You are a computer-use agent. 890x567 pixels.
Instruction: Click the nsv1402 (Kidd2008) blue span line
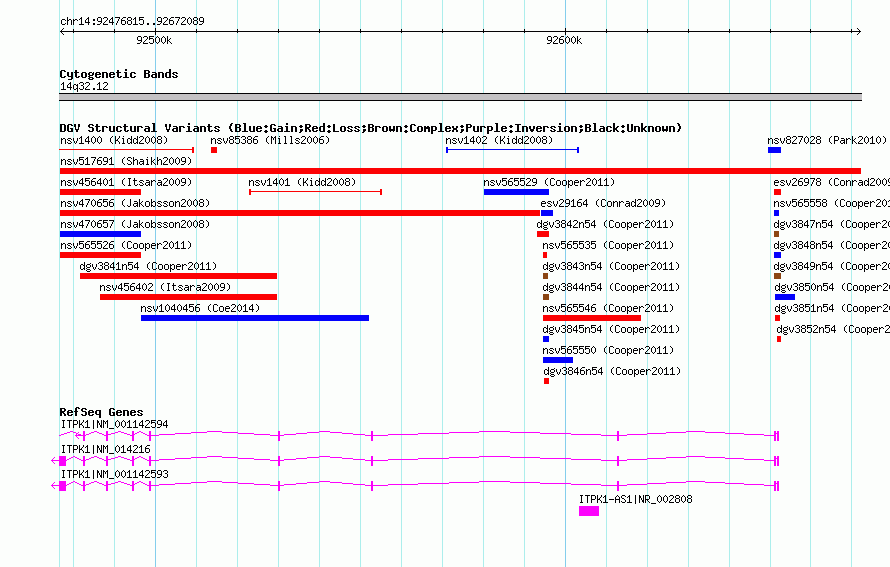tap(512, 150)
